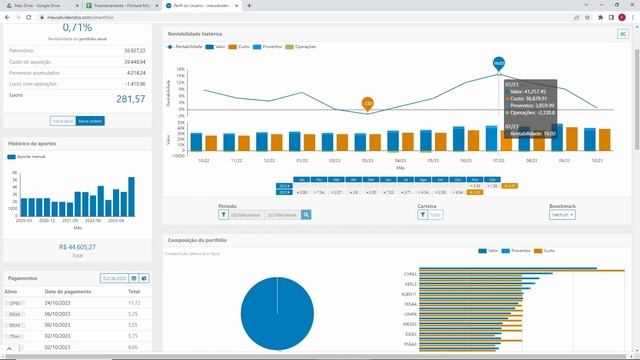
Task: Toggle the Rentabilidade legend entry
Action: pyautogui.click(x=185, y=47)
